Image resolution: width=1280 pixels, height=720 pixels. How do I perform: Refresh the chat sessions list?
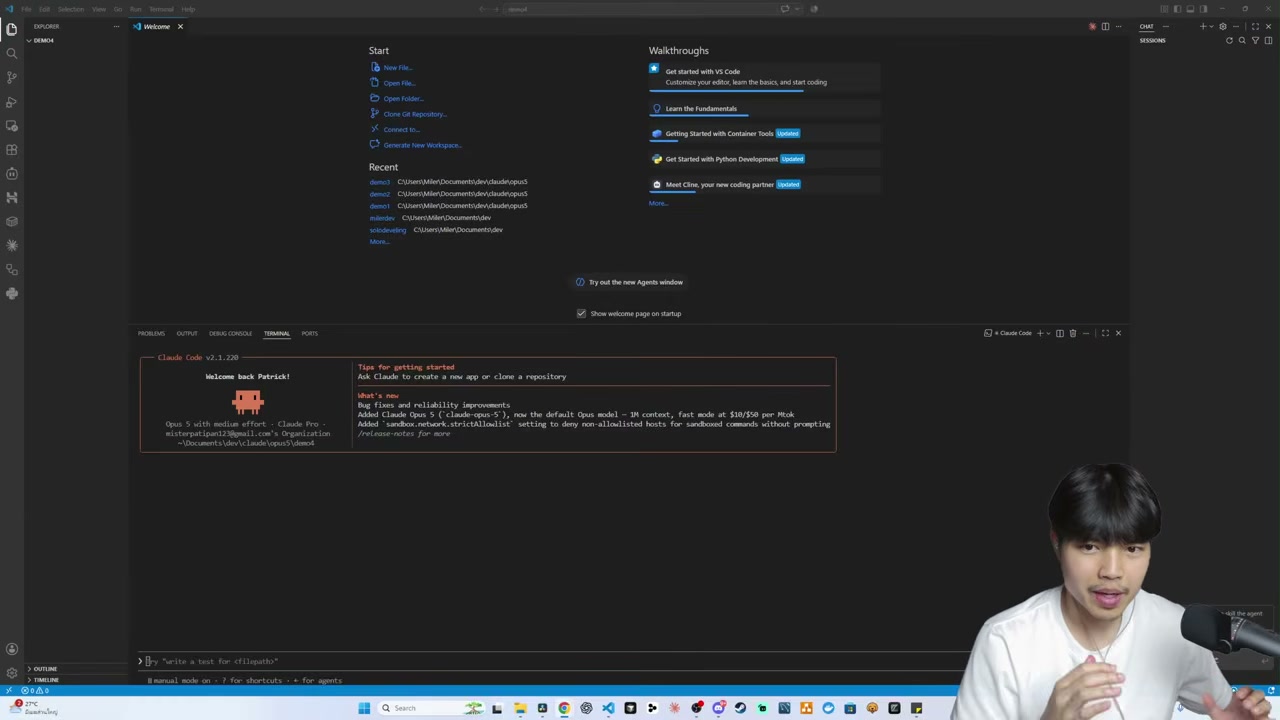pyautogui.click(x=1229, y=40)
